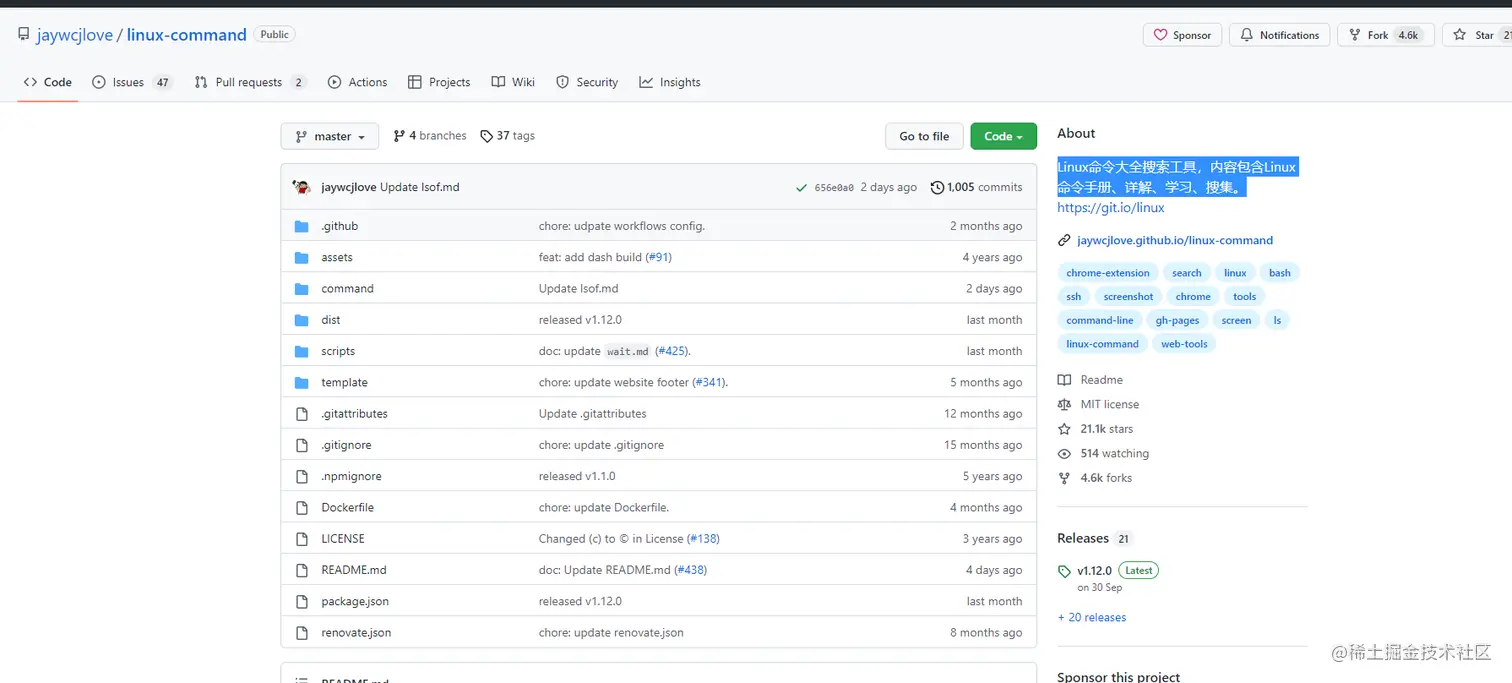View the Insights tab
Viewport: 1512px width, 683px height.
[670, 82]
